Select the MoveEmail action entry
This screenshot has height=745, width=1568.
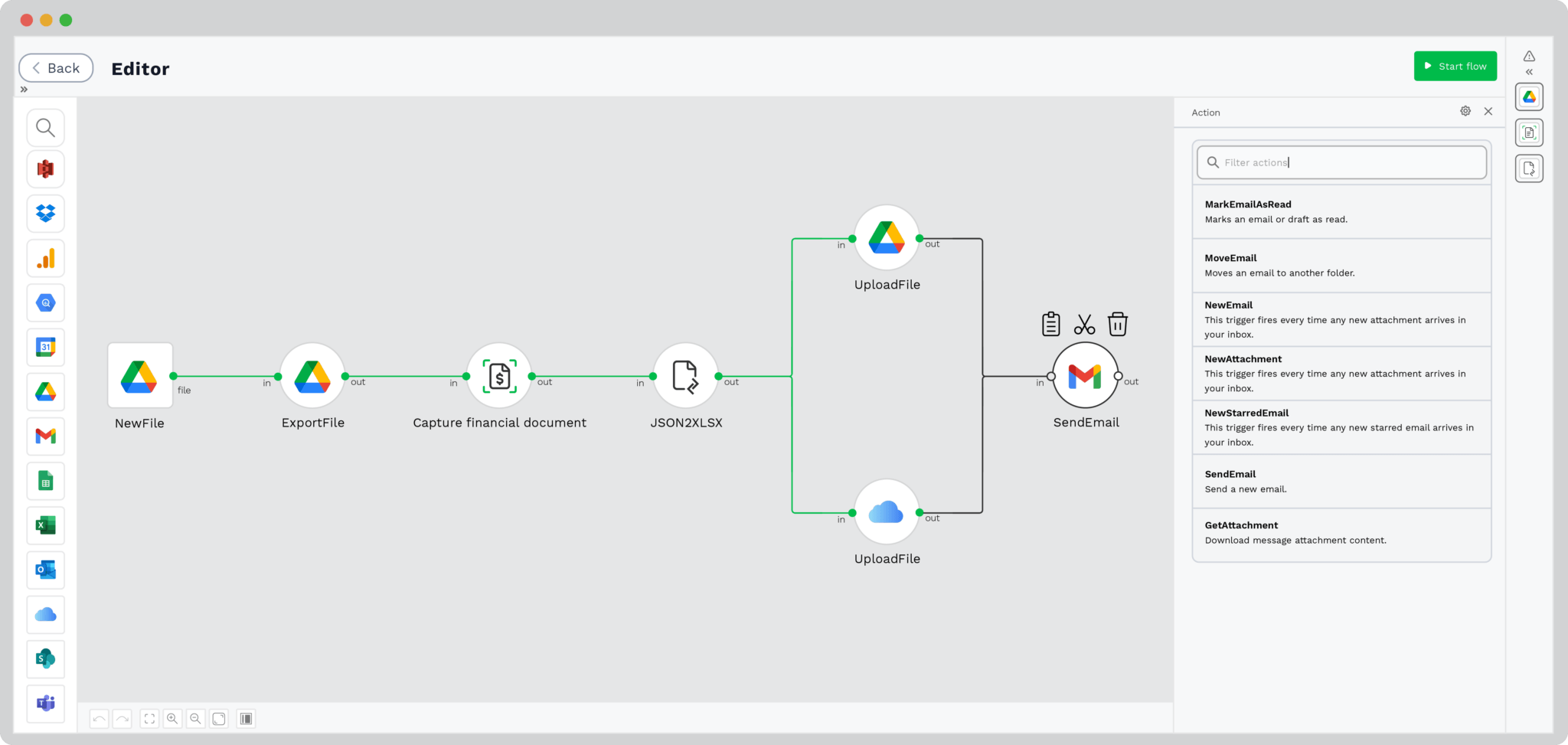coord(1341,265)
